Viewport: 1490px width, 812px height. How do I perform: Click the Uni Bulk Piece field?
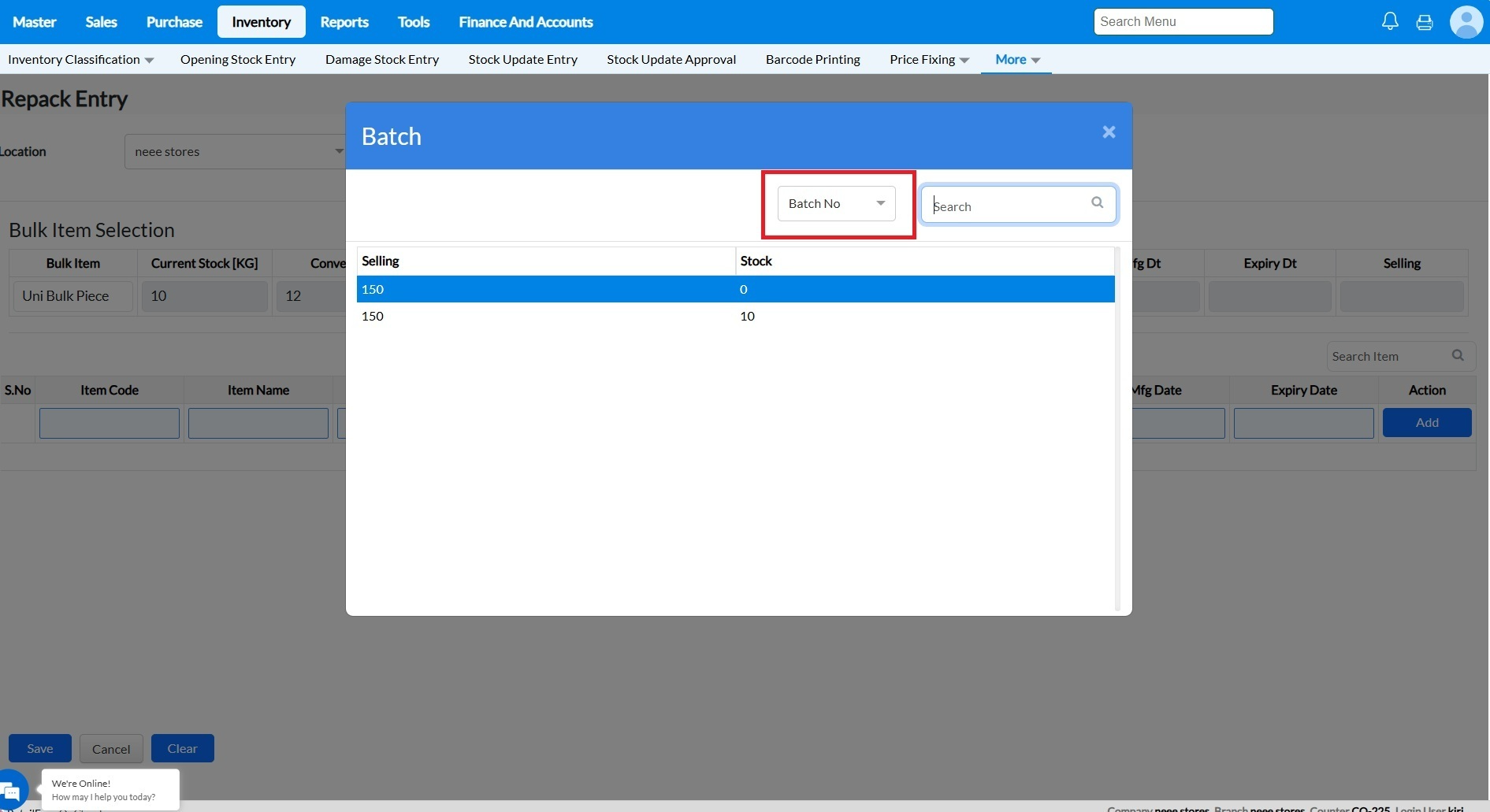click(x=73, y=296)
